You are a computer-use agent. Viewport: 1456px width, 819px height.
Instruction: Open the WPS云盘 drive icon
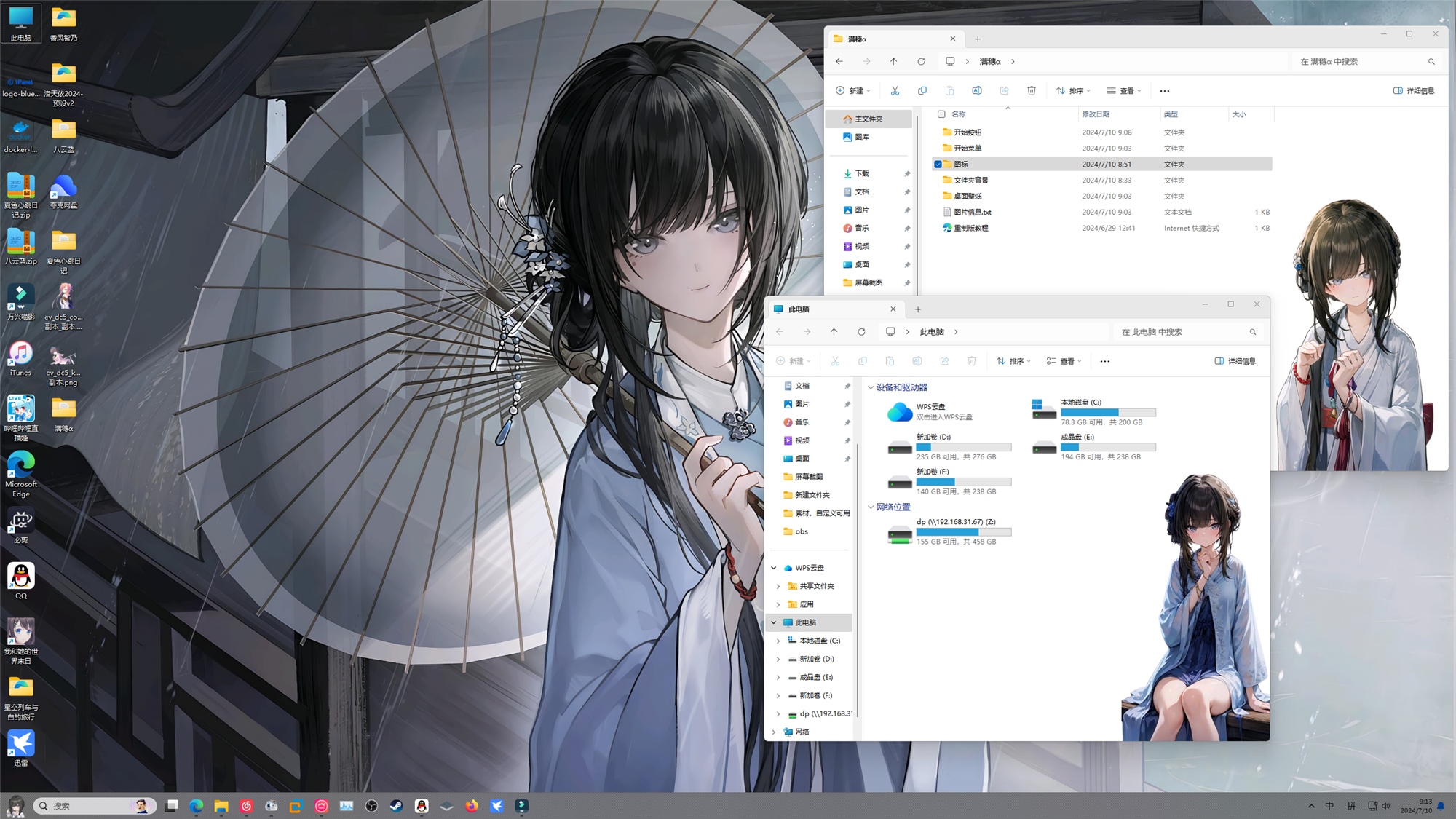[900, 412]
